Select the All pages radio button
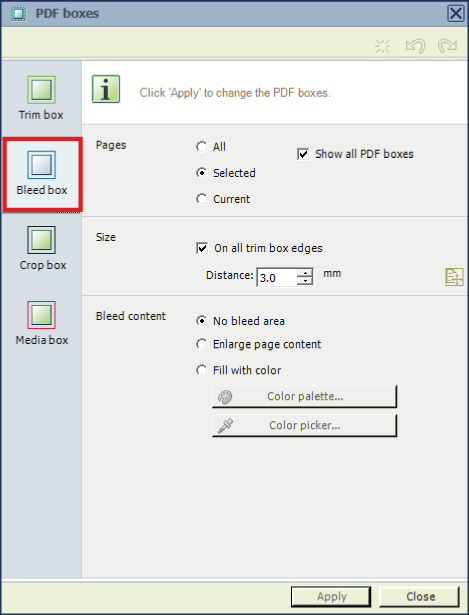 pyautogui.click(x=202, y=147)
